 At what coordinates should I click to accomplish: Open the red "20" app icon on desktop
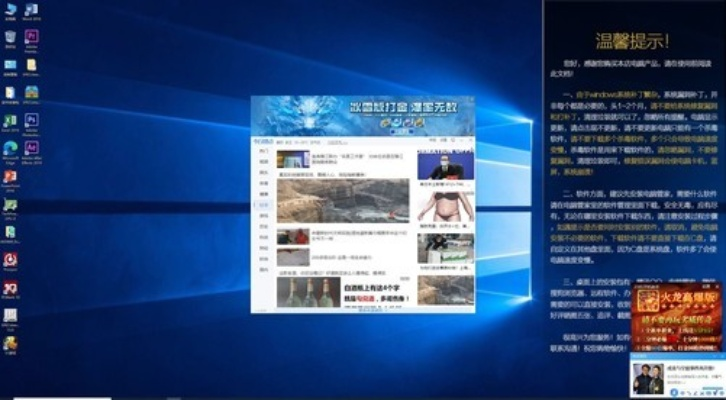click(10, 289)
